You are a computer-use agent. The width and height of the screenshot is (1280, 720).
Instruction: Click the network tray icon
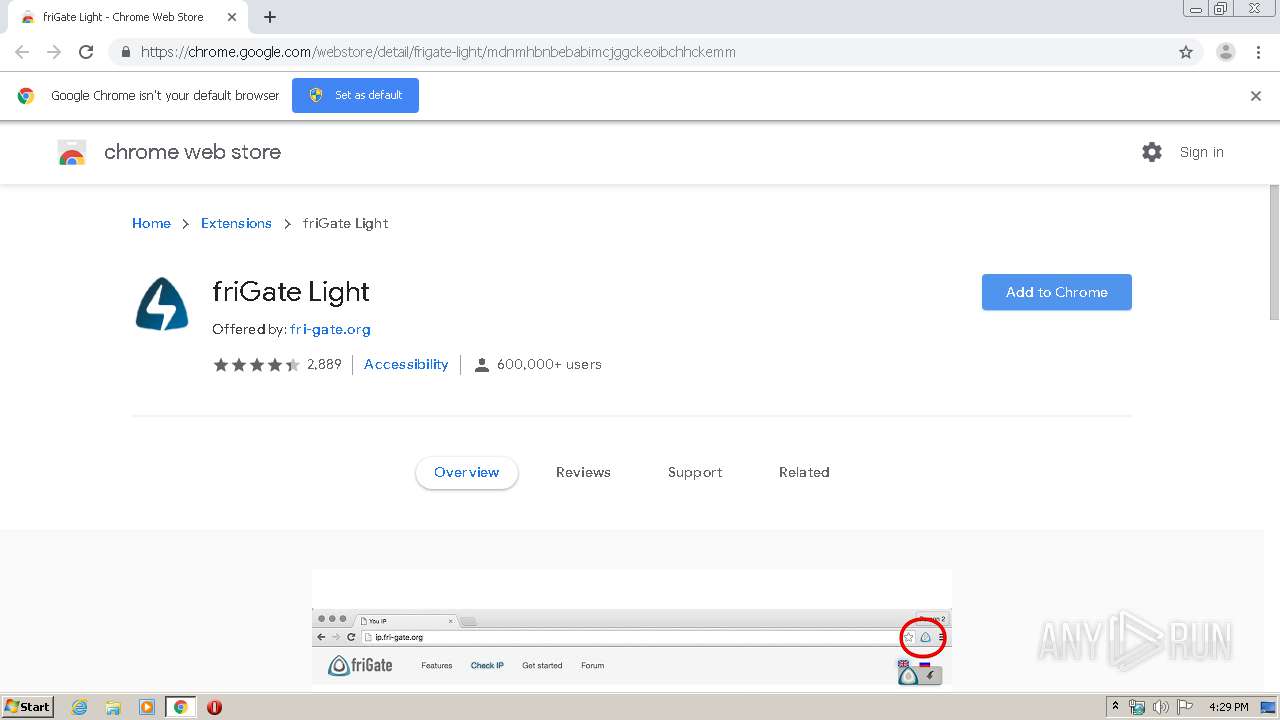[1137, 707]
